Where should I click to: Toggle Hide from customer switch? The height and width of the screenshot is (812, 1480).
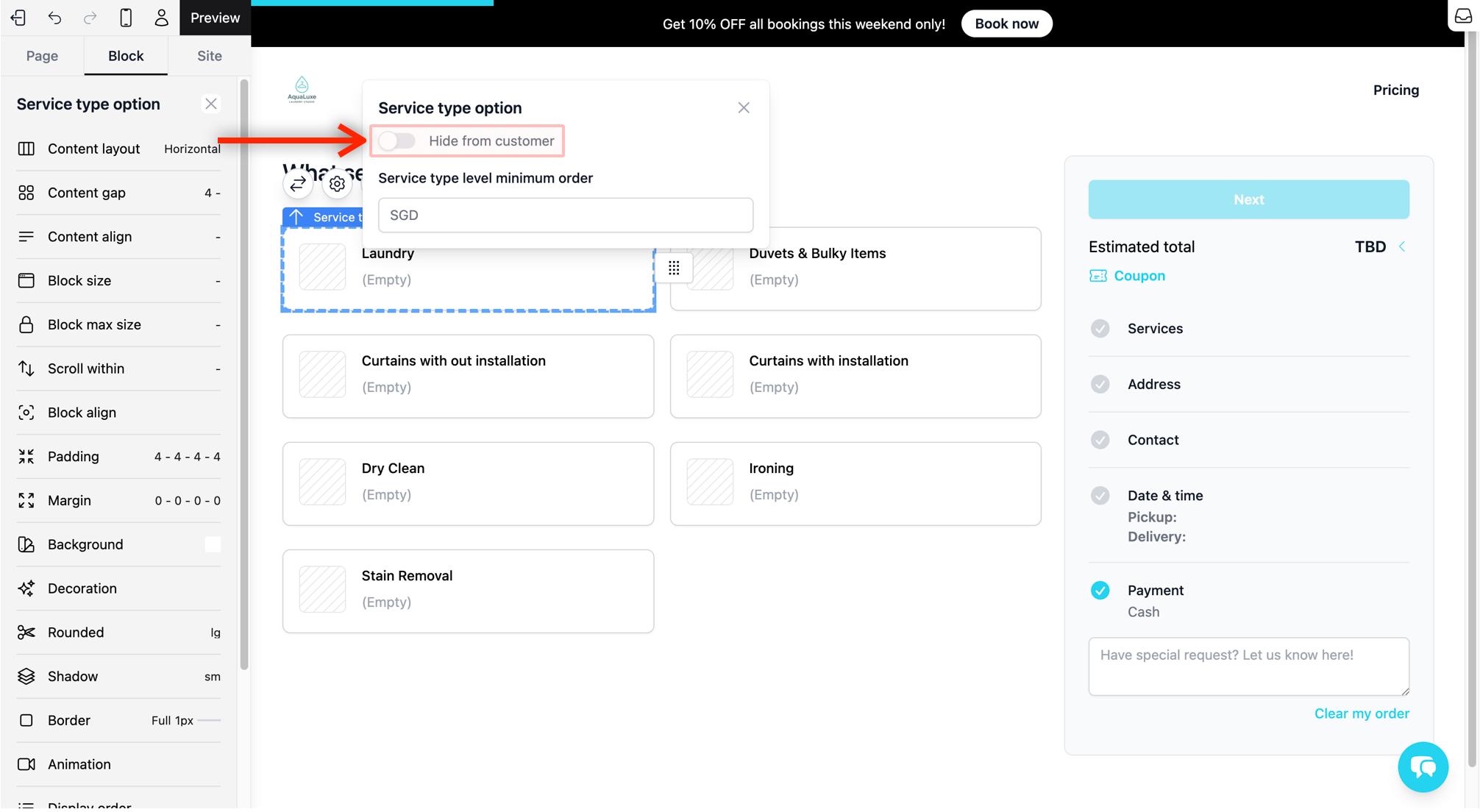398,140
